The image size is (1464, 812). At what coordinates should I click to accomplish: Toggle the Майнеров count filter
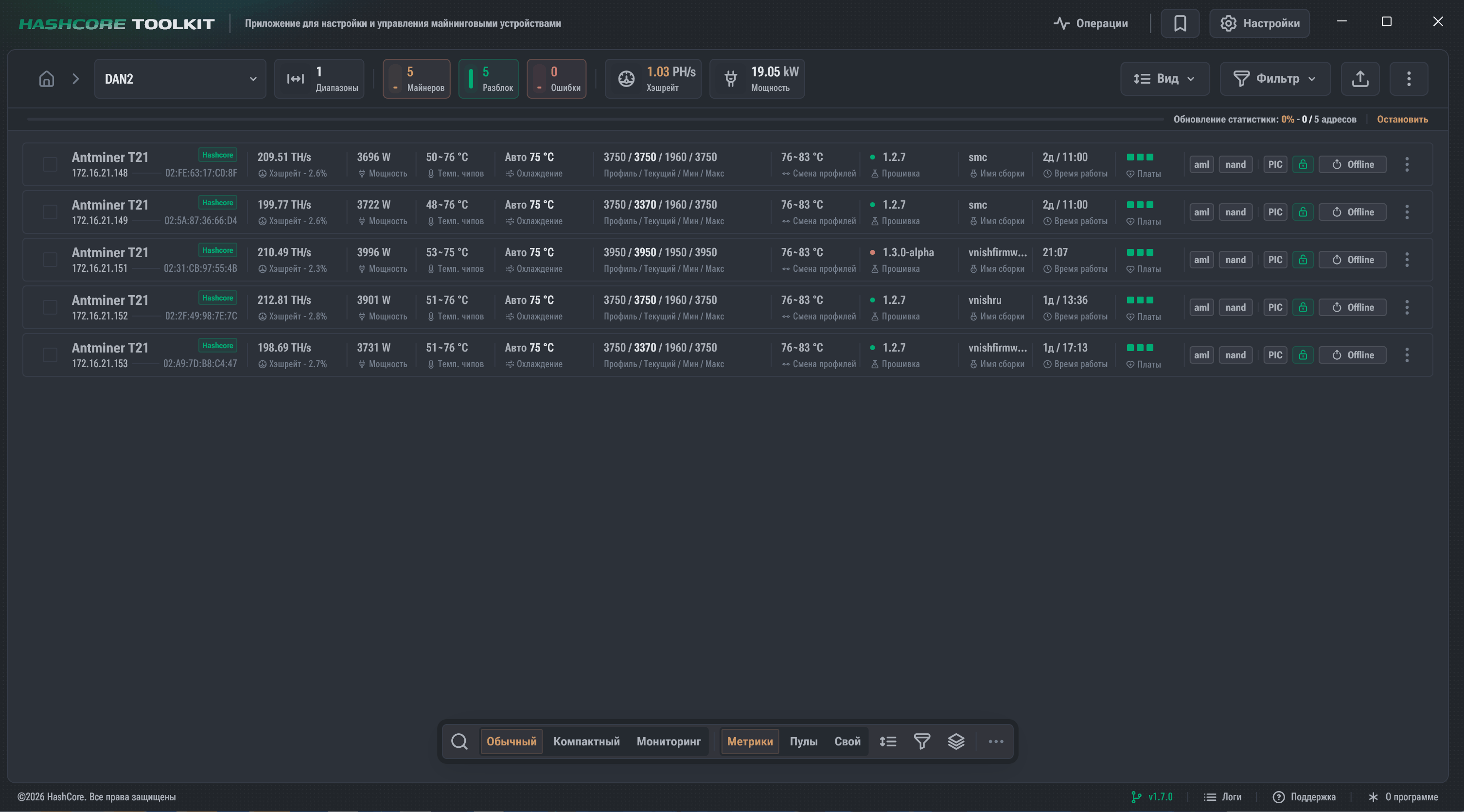click(417, 79)
